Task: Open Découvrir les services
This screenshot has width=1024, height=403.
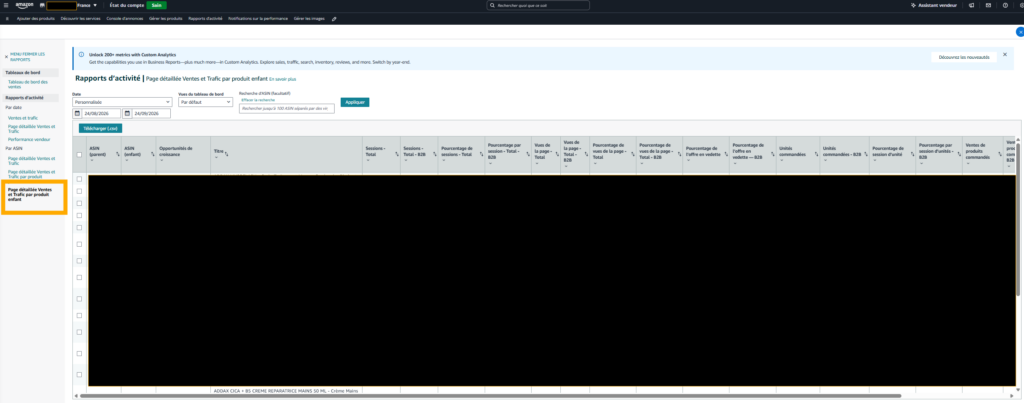Action: click(80, 19)
